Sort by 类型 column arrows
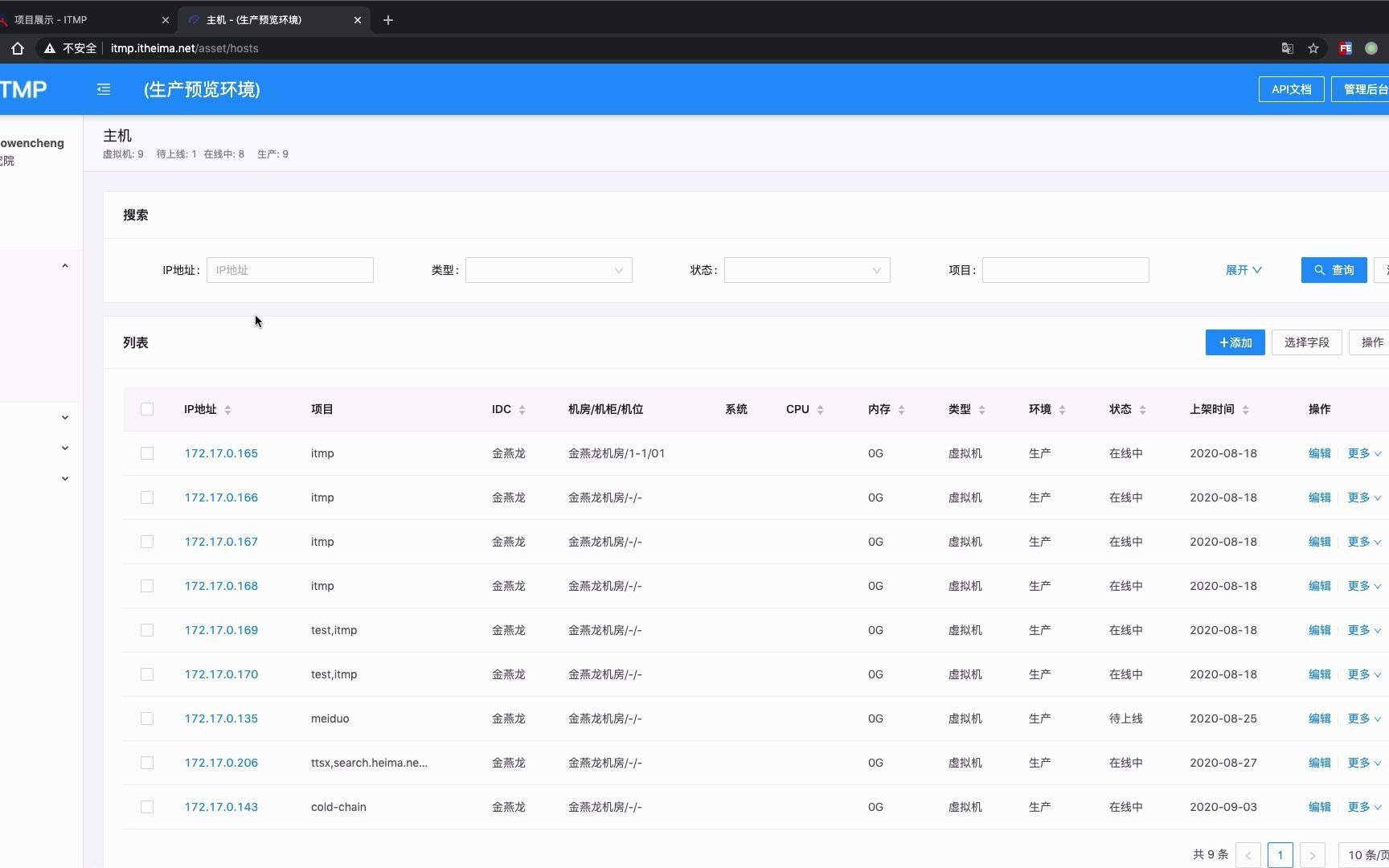 tap(981, 410)
